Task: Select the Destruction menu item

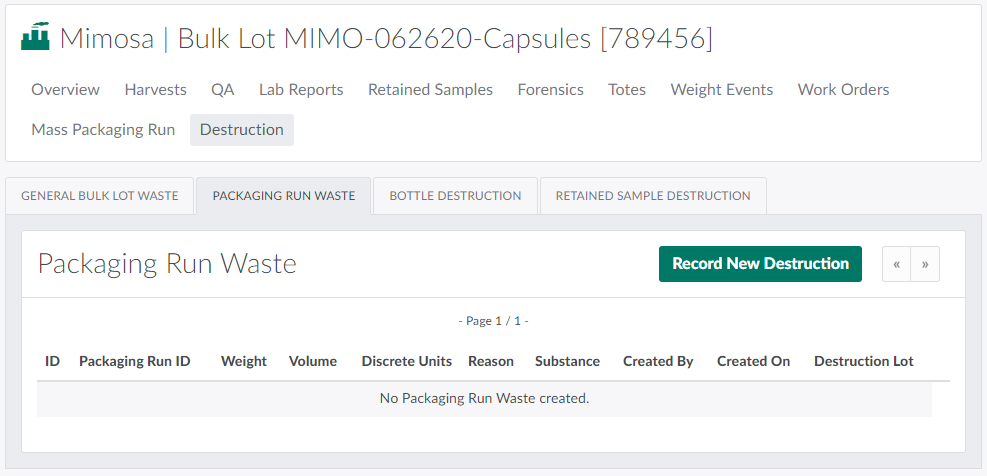Action: tap(242, 130)
